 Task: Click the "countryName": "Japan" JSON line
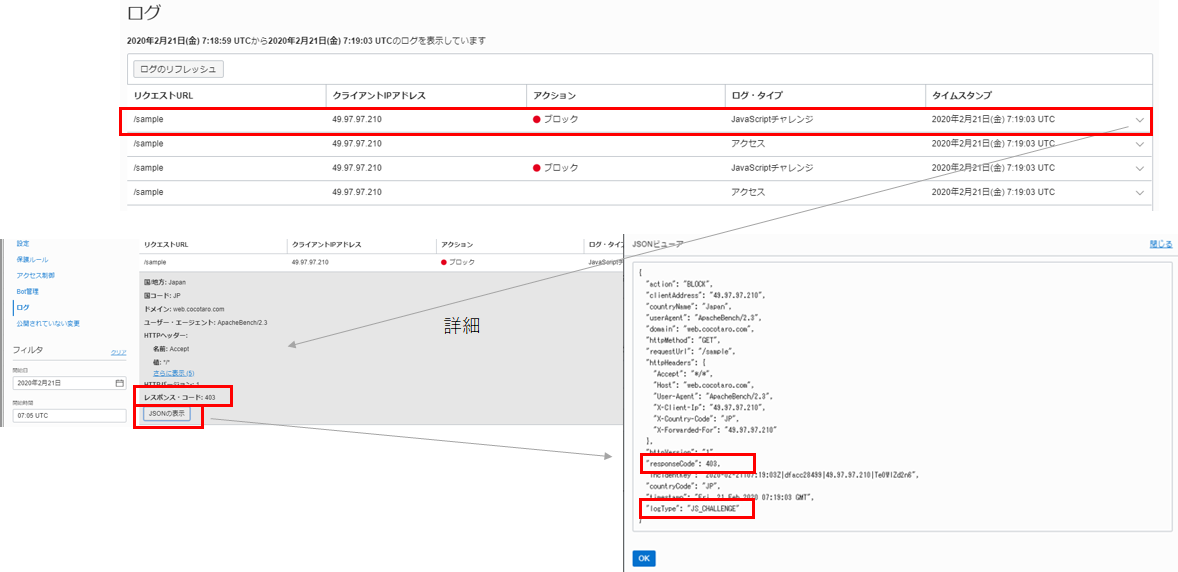pos(689,307)
